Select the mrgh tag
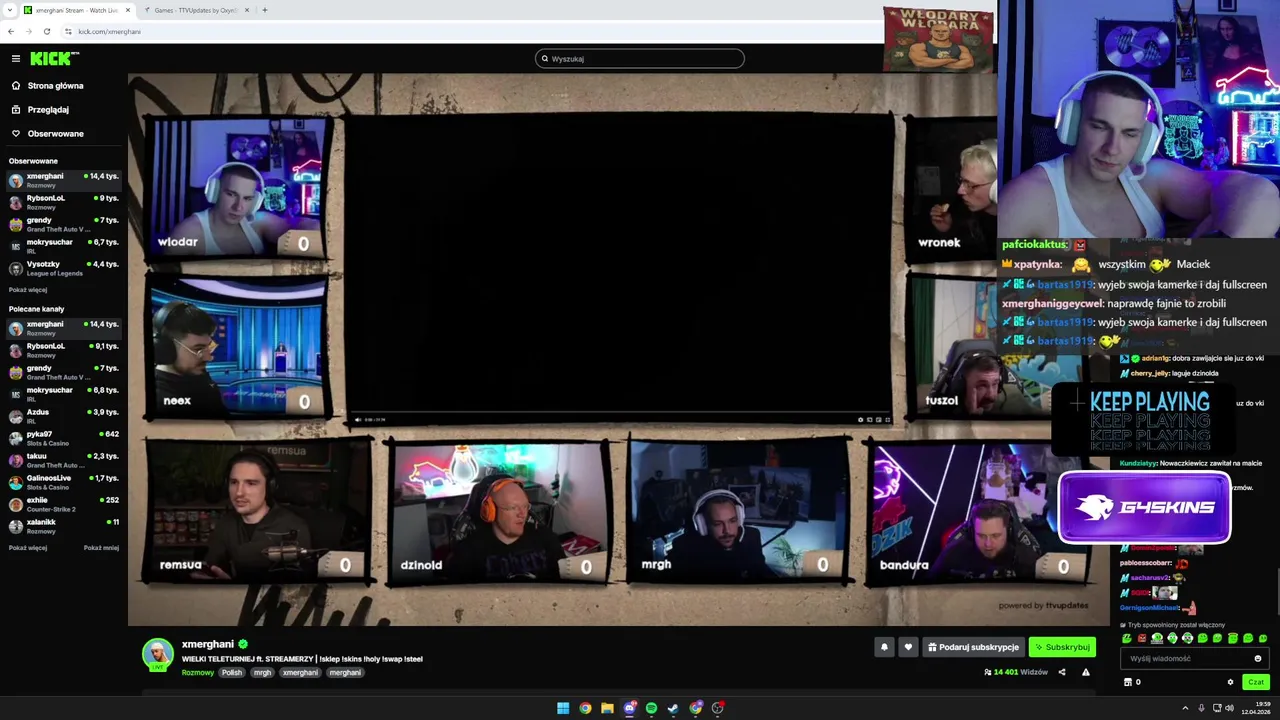The image size is (1280, 720). (262, 673)
